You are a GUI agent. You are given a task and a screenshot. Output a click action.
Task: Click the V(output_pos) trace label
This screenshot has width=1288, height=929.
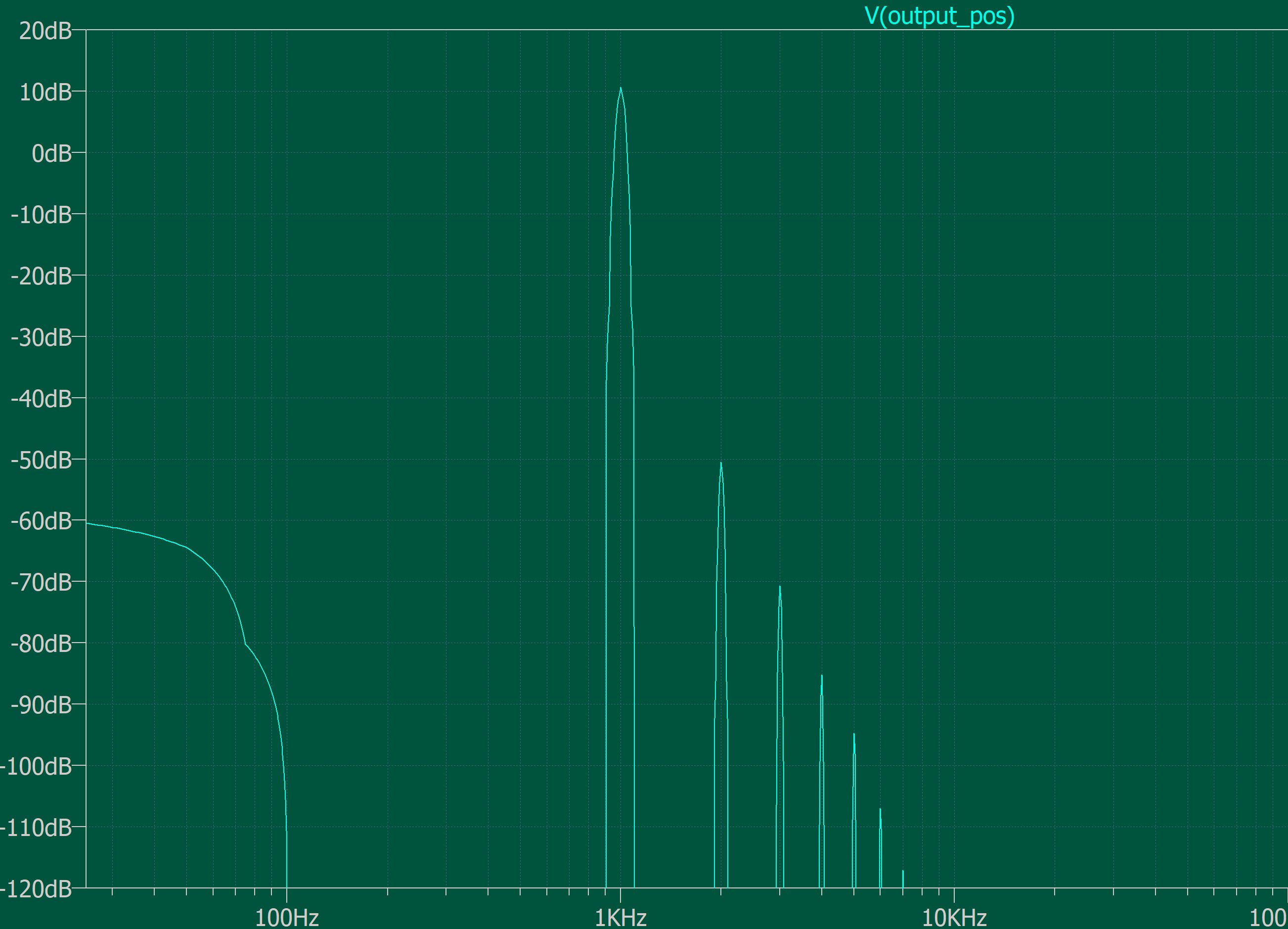939,15
